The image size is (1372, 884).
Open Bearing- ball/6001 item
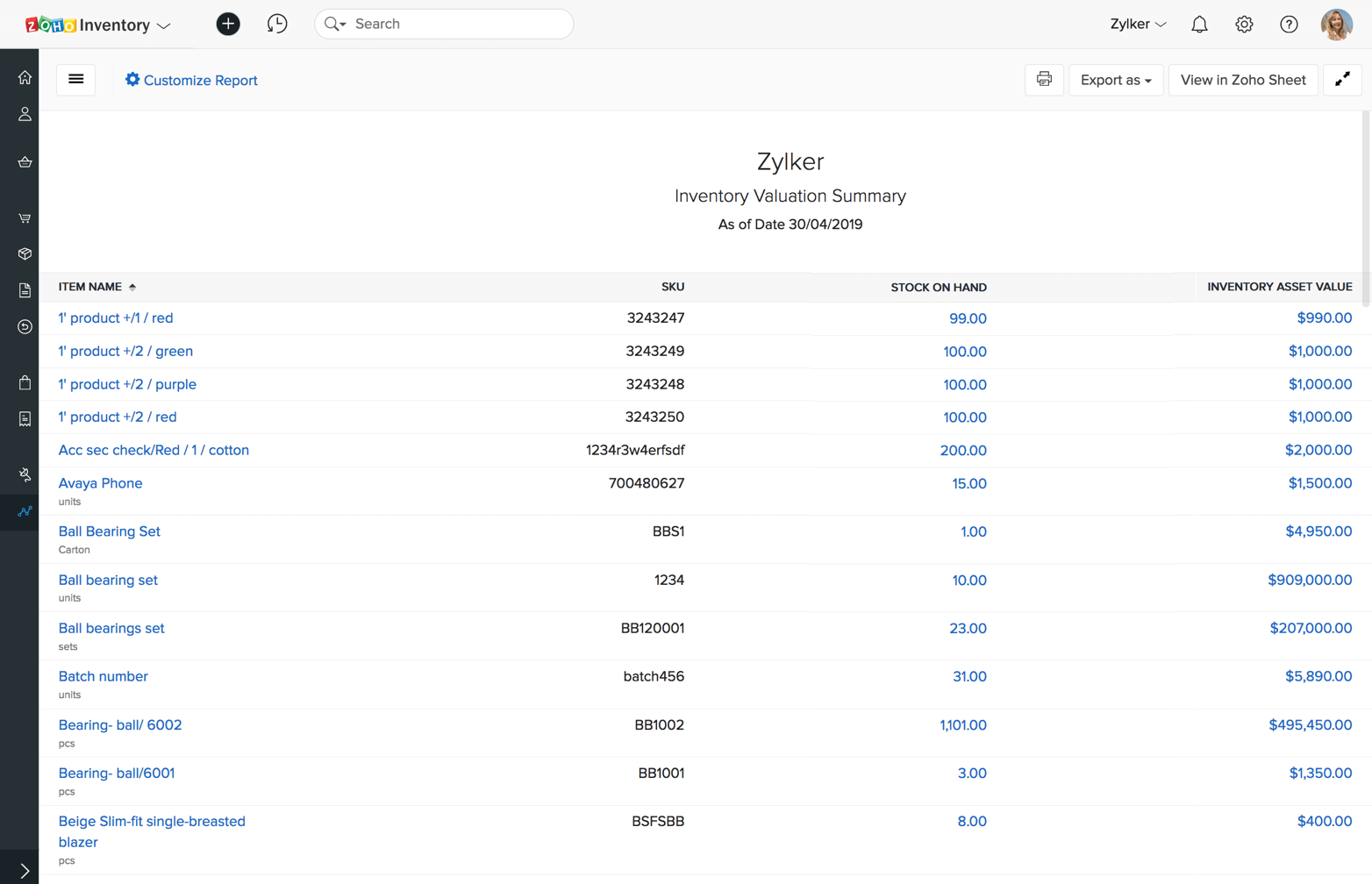click(x=117, y=773)
